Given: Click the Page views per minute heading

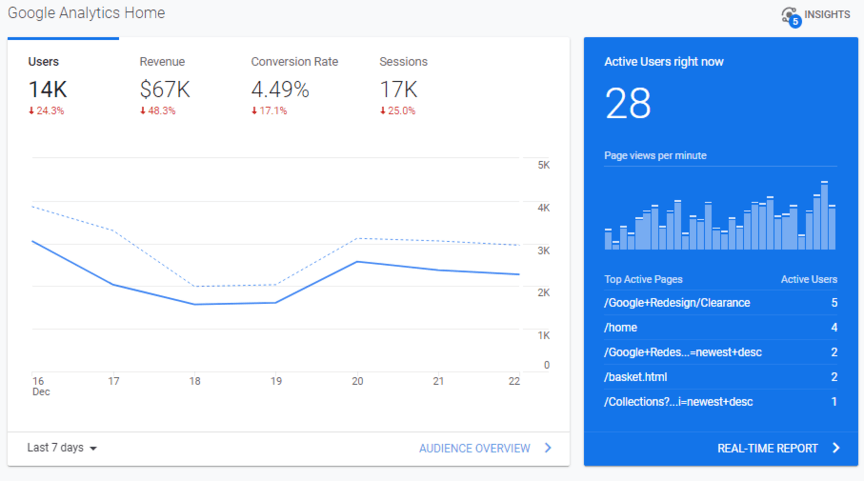Looking at the screenshot, I should pyautogui.click(x=655, y=155).
